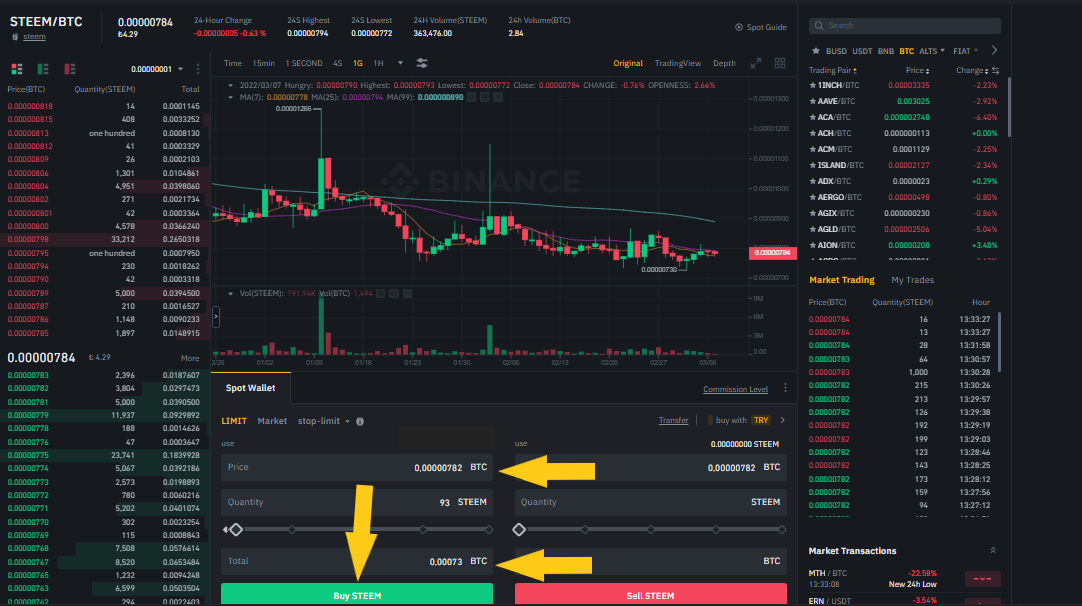
Task: Favorite the ACH/BTC pair star
Action: pyautogui.click(x=813, y=133)
